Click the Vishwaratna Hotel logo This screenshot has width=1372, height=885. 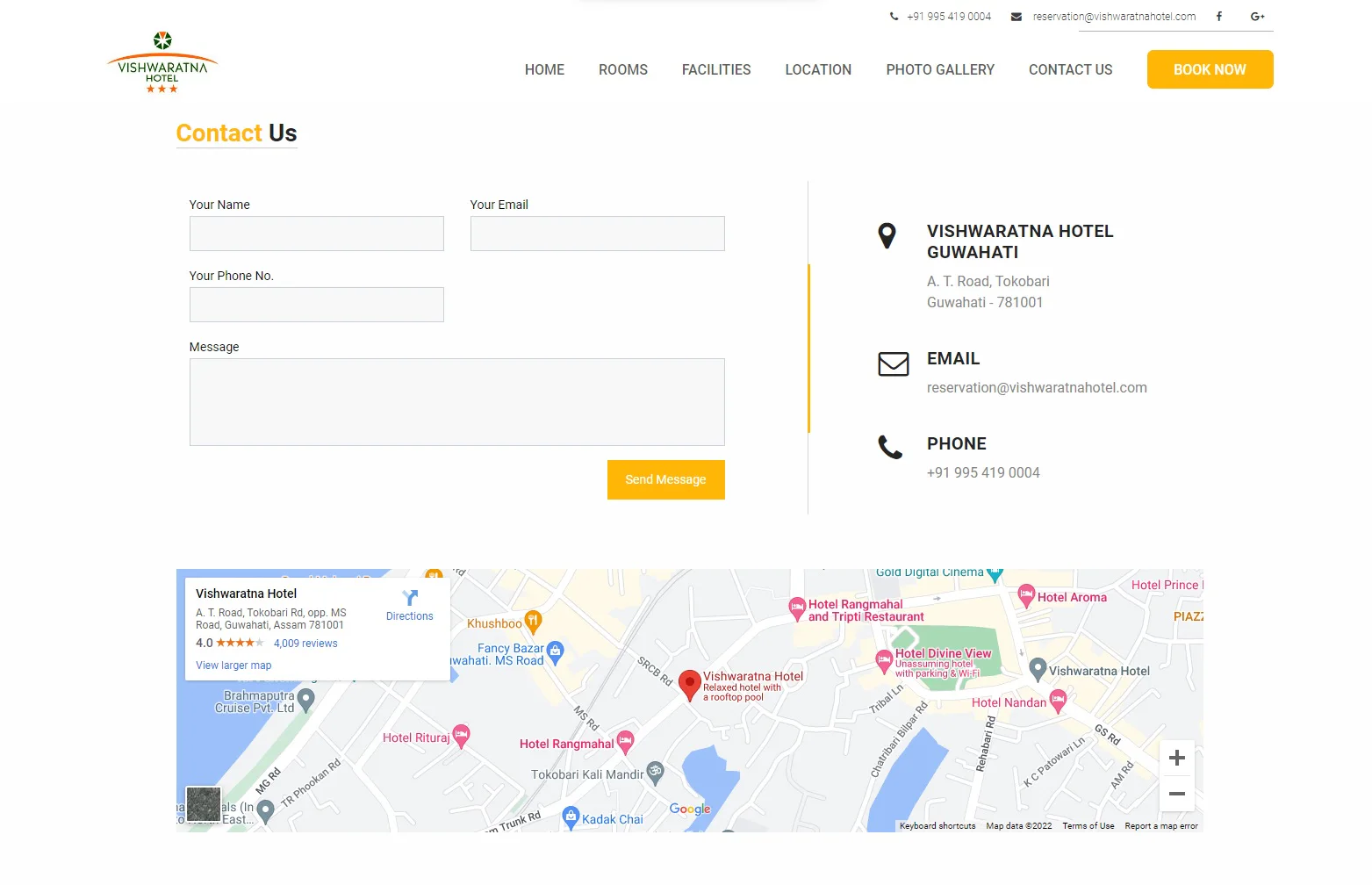point(162,62)
